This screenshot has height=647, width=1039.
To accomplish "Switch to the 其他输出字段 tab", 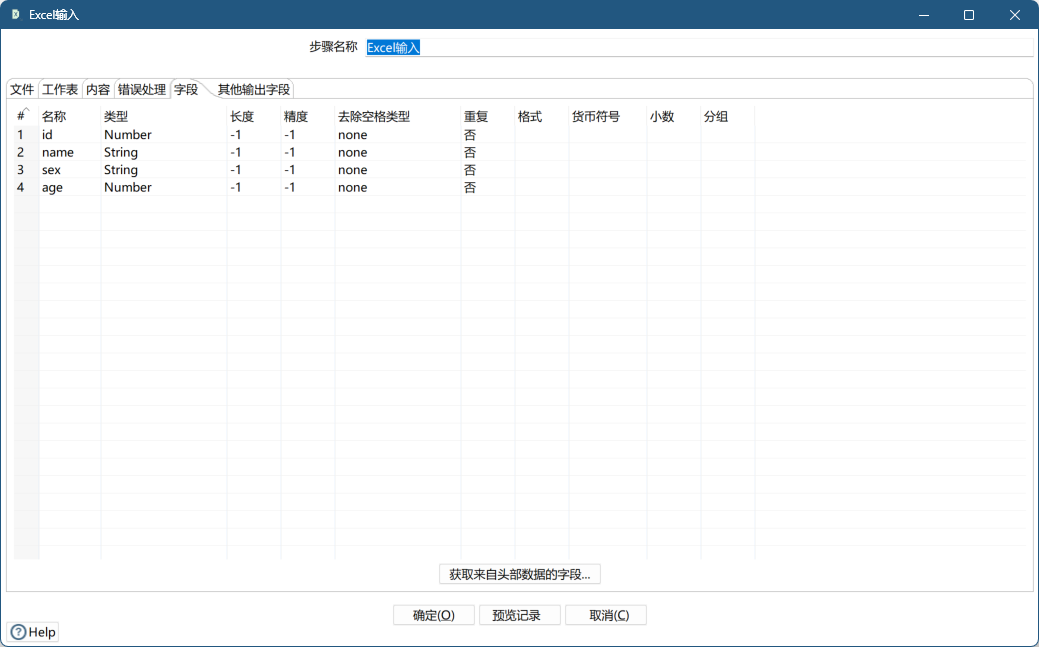I will pyautogui.click(x=251, y=88).
